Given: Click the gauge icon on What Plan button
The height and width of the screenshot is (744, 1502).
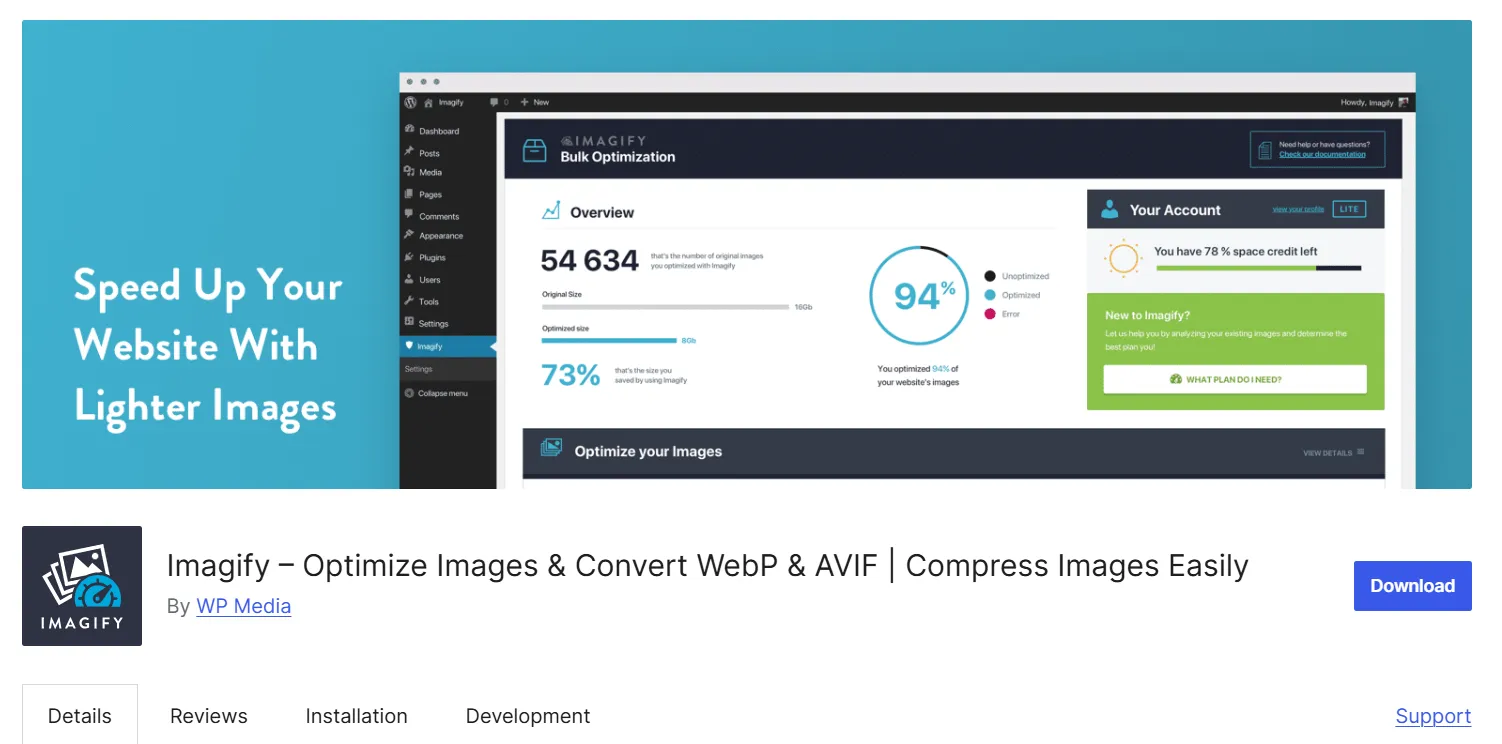Looking at the screenshot, I should point(1176,380).
